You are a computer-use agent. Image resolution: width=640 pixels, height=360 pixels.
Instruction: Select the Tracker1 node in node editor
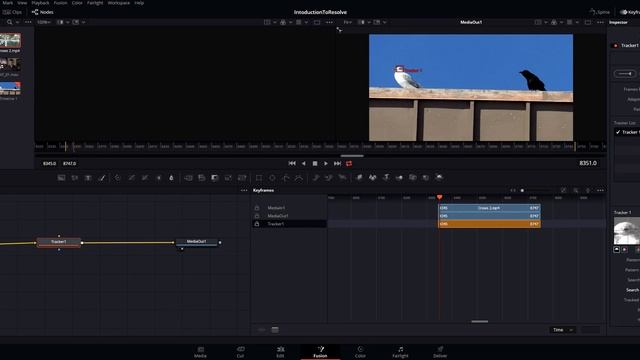59,242
